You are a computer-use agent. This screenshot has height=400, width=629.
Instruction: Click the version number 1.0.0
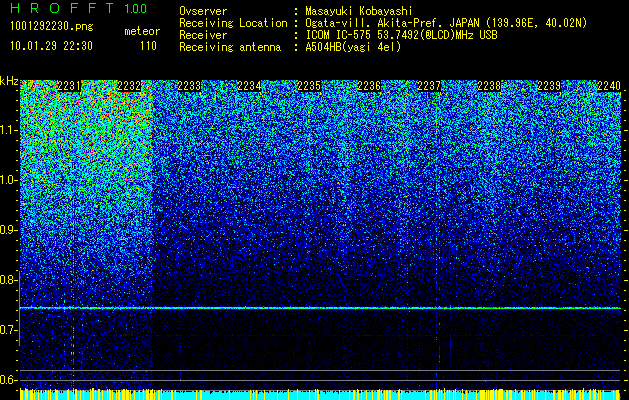(x=135, y=9)
